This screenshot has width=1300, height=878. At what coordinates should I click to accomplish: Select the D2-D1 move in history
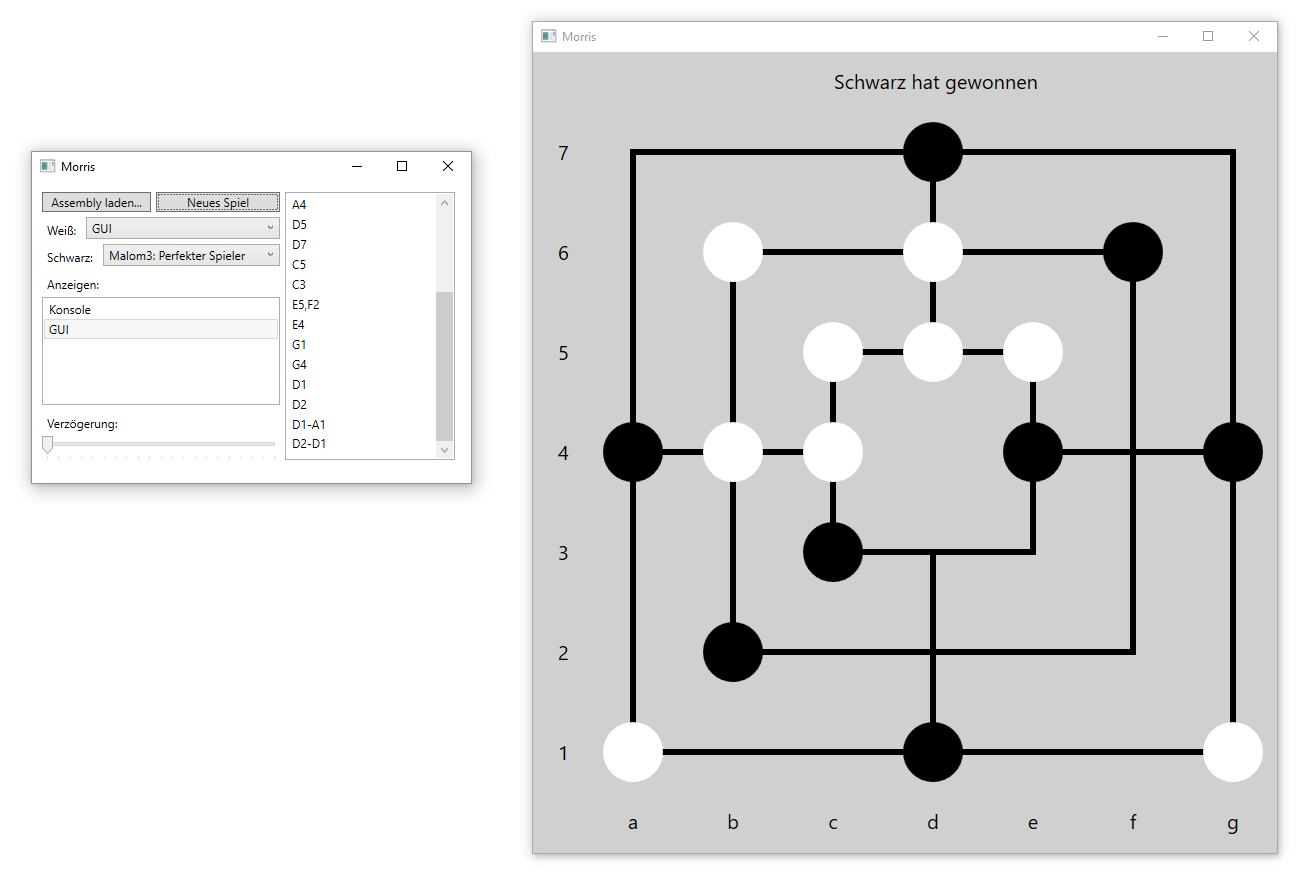pyautogui.click(x=309, y=444)
